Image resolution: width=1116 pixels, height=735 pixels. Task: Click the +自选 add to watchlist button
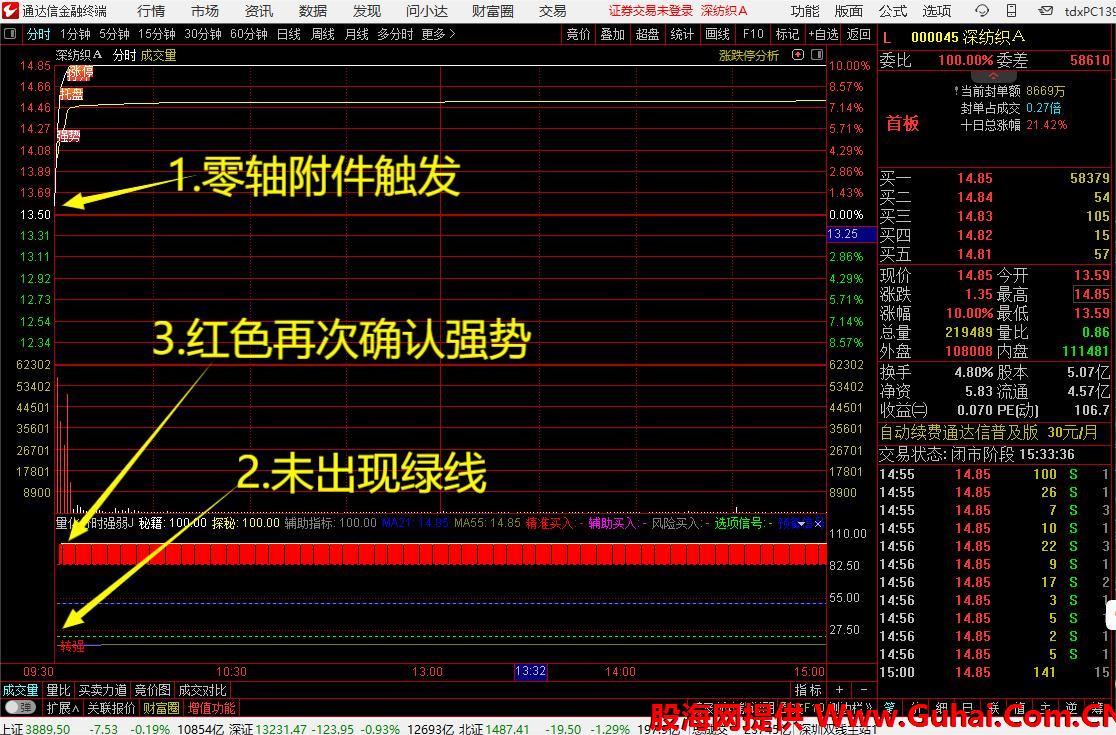[822, 34]
